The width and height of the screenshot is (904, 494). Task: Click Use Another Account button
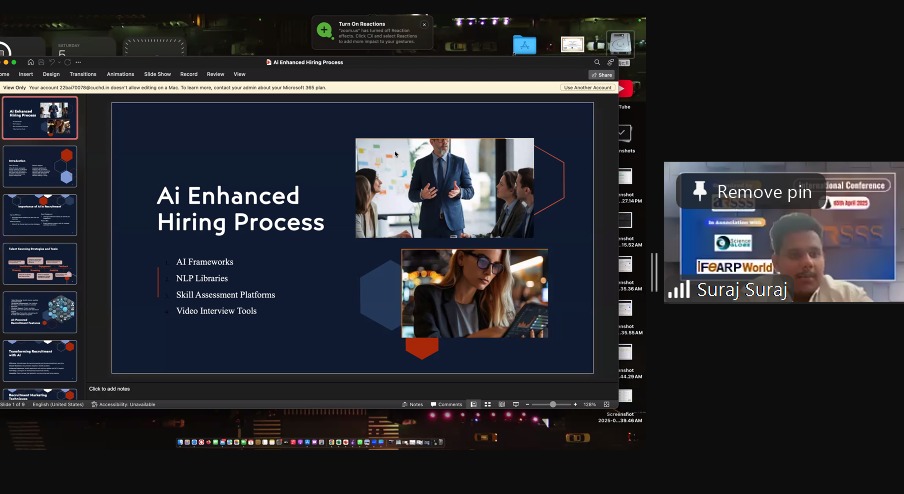click(587, 88)
